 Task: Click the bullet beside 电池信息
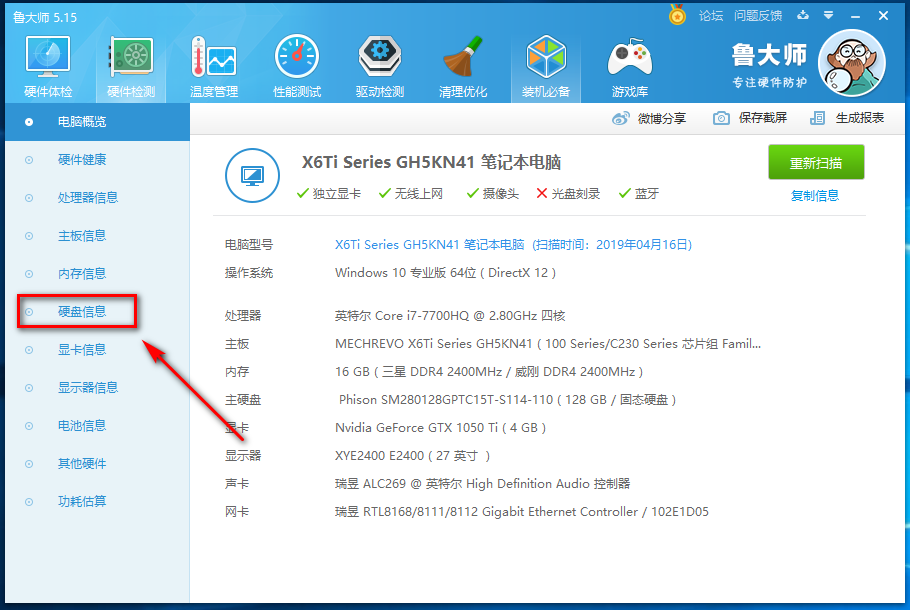[28, 426]
